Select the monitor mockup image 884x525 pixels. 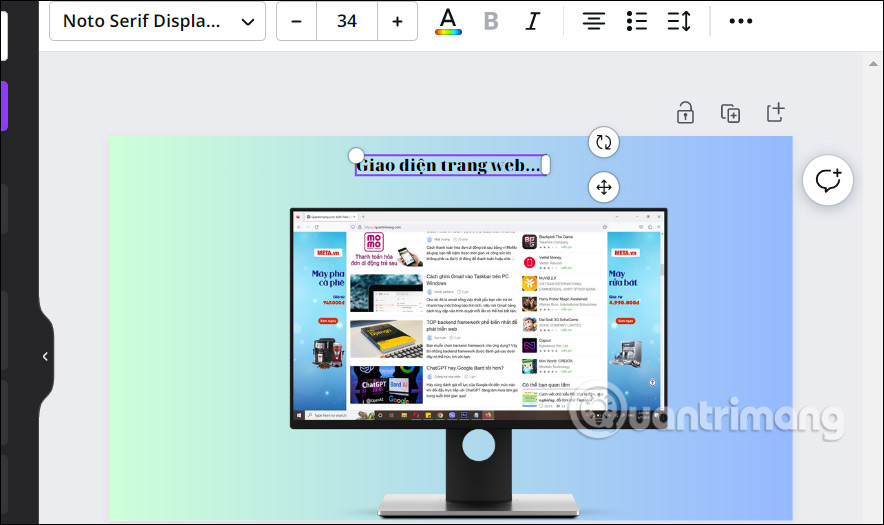(x=479, y=363)
